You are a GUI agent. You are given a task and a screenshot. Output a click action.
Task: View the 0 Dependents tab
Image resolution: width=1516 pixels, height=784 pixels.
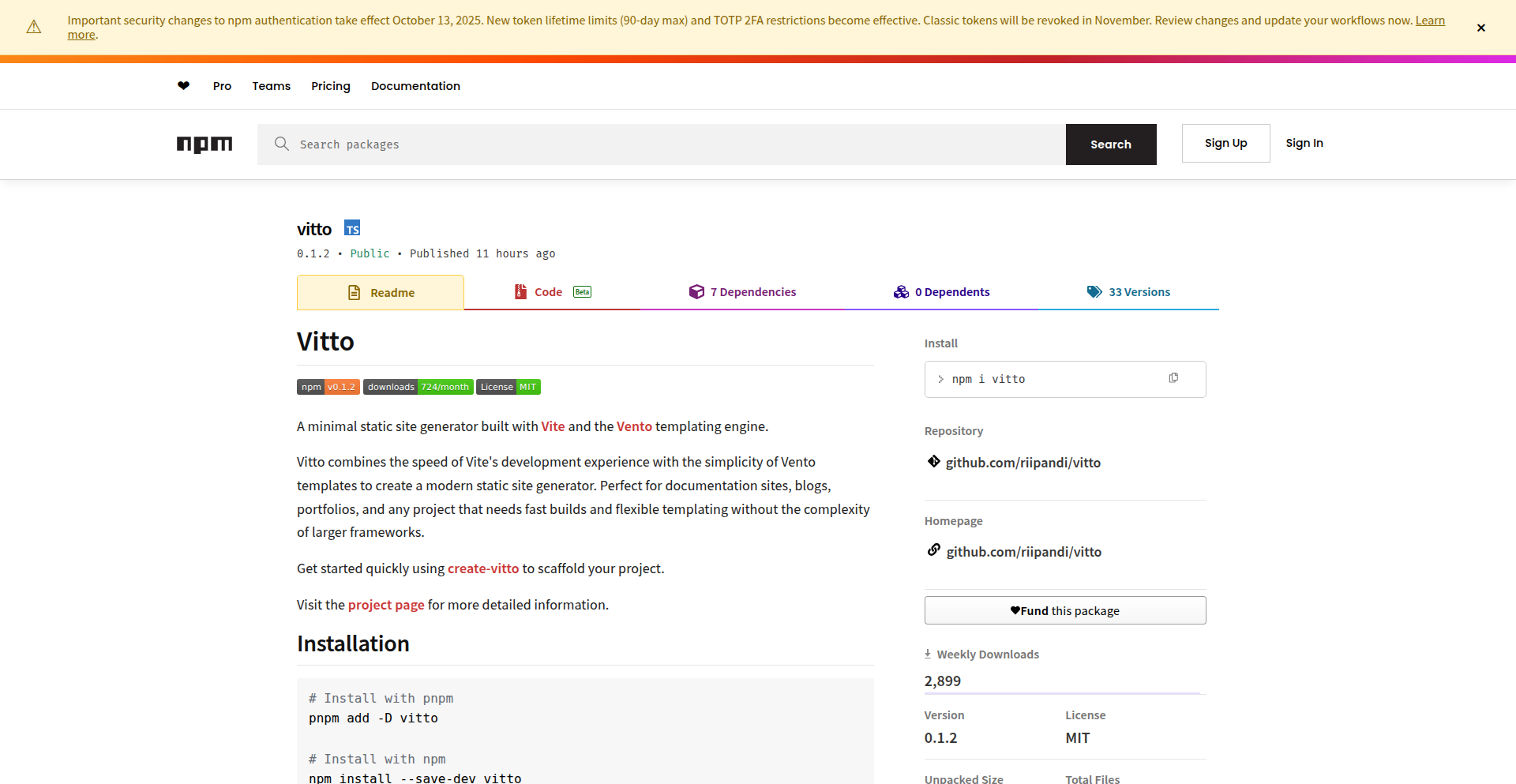click(941, 292)
